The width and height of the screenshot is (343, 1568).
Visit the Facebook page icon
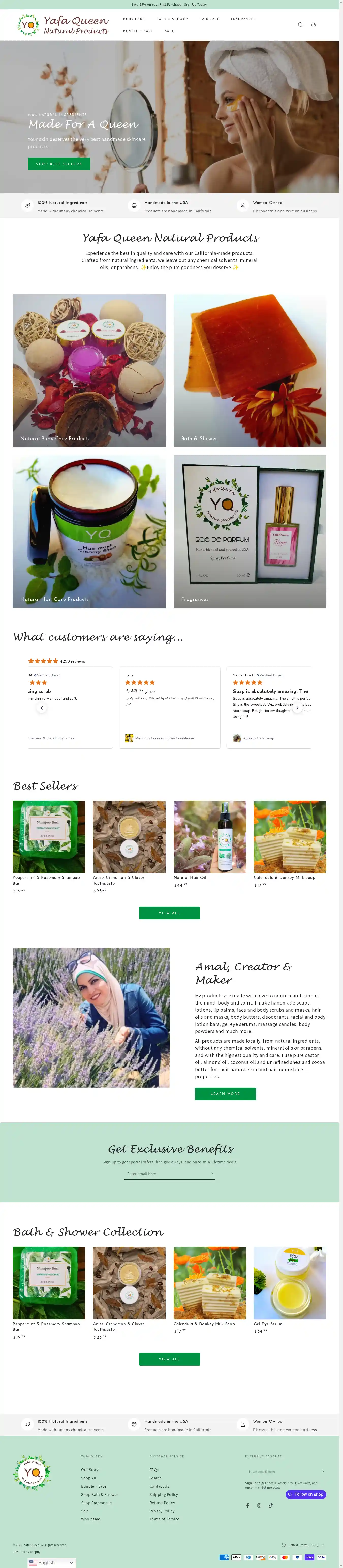[247, 1505]
